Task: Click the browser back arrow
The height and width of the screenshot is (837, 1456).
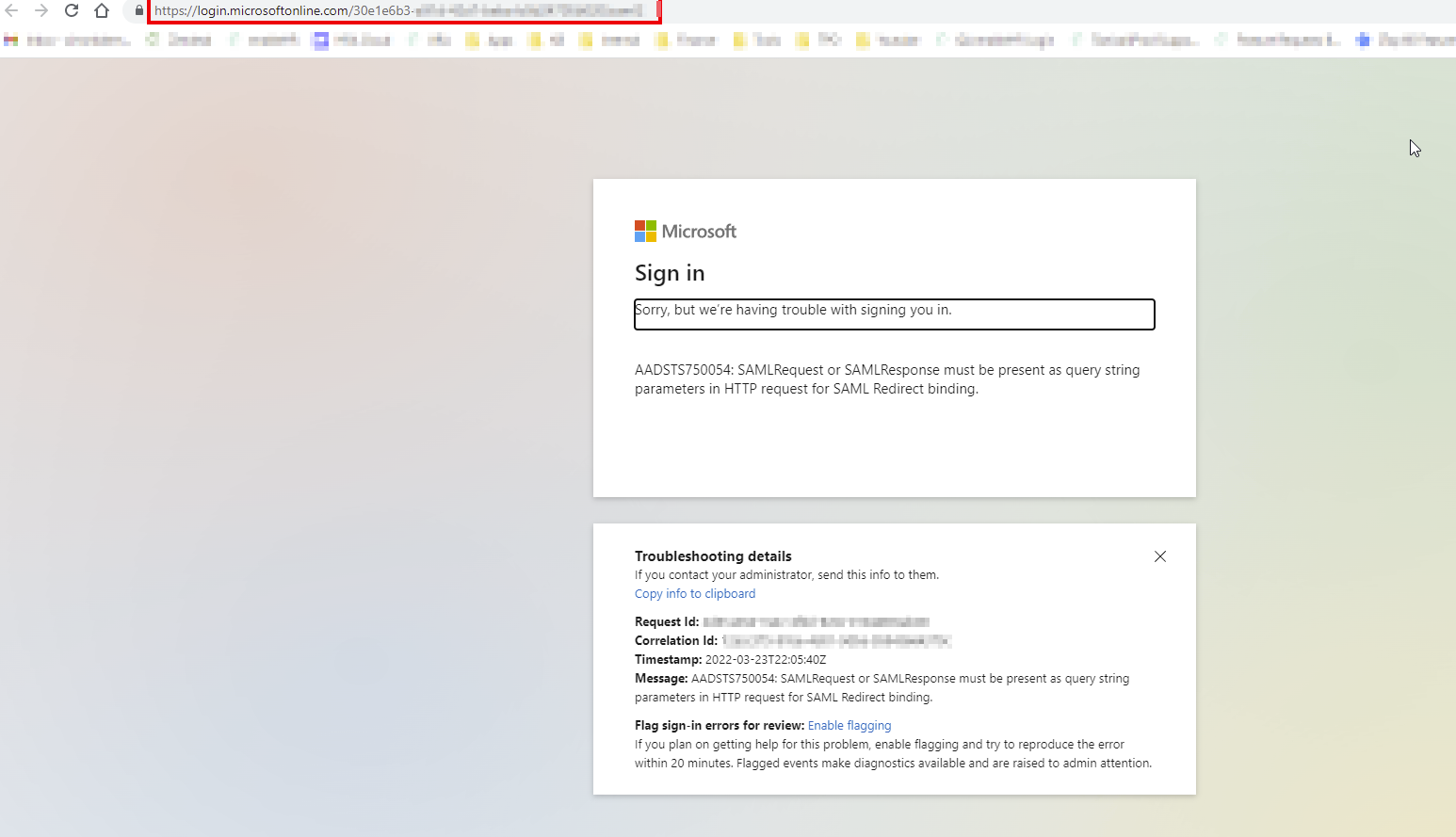Action: point(11,11)
